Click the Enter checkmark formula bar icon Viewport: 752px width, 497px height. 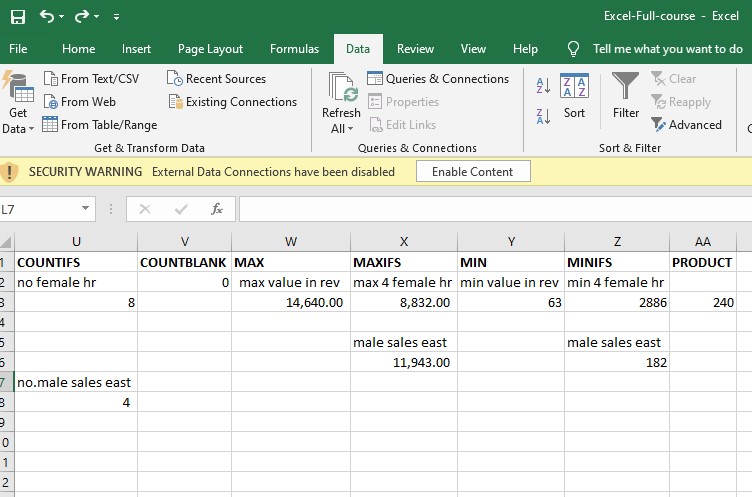pos(181,209)
